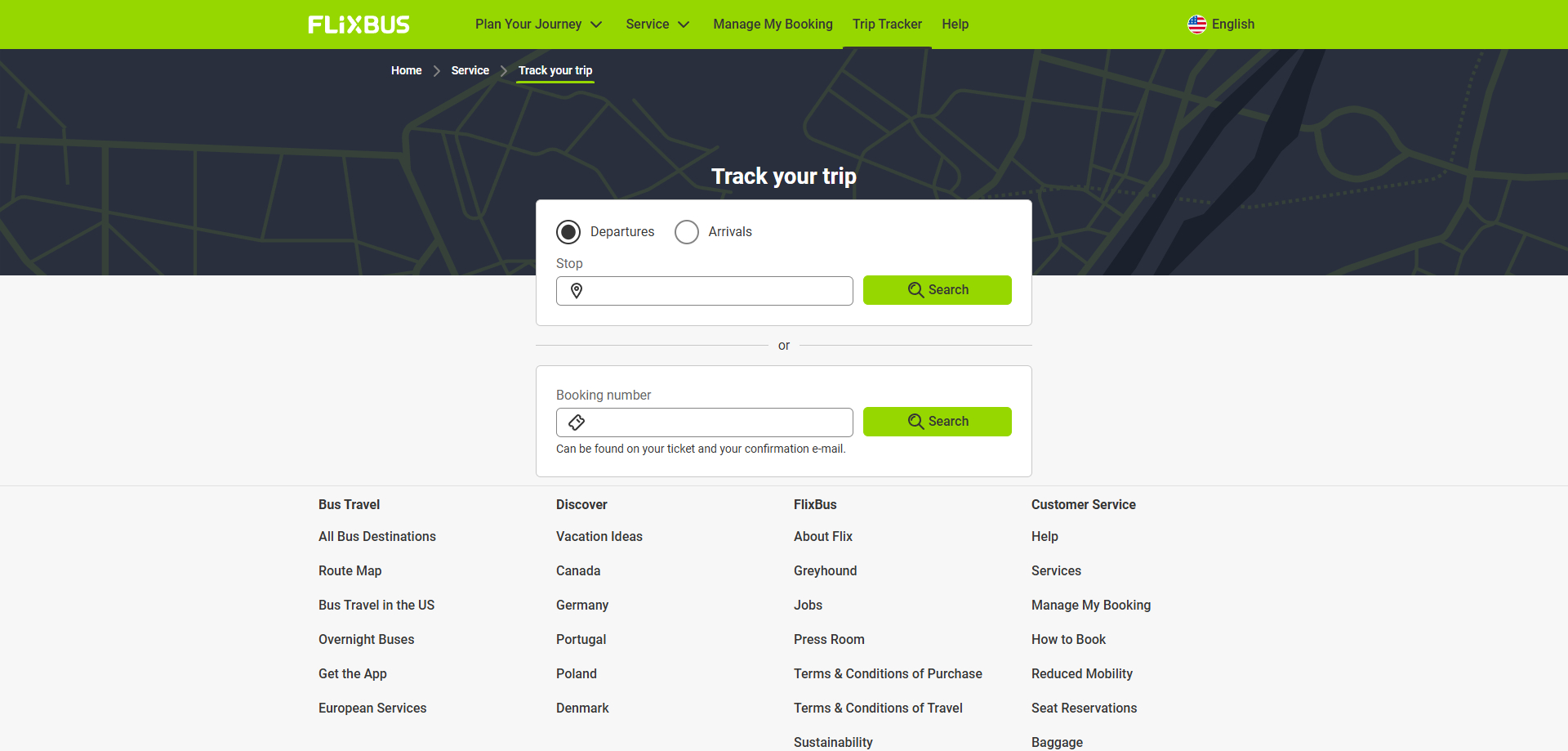Open the Sustainability link
This screenshot has height=751, width=1568.
[833, 742]
